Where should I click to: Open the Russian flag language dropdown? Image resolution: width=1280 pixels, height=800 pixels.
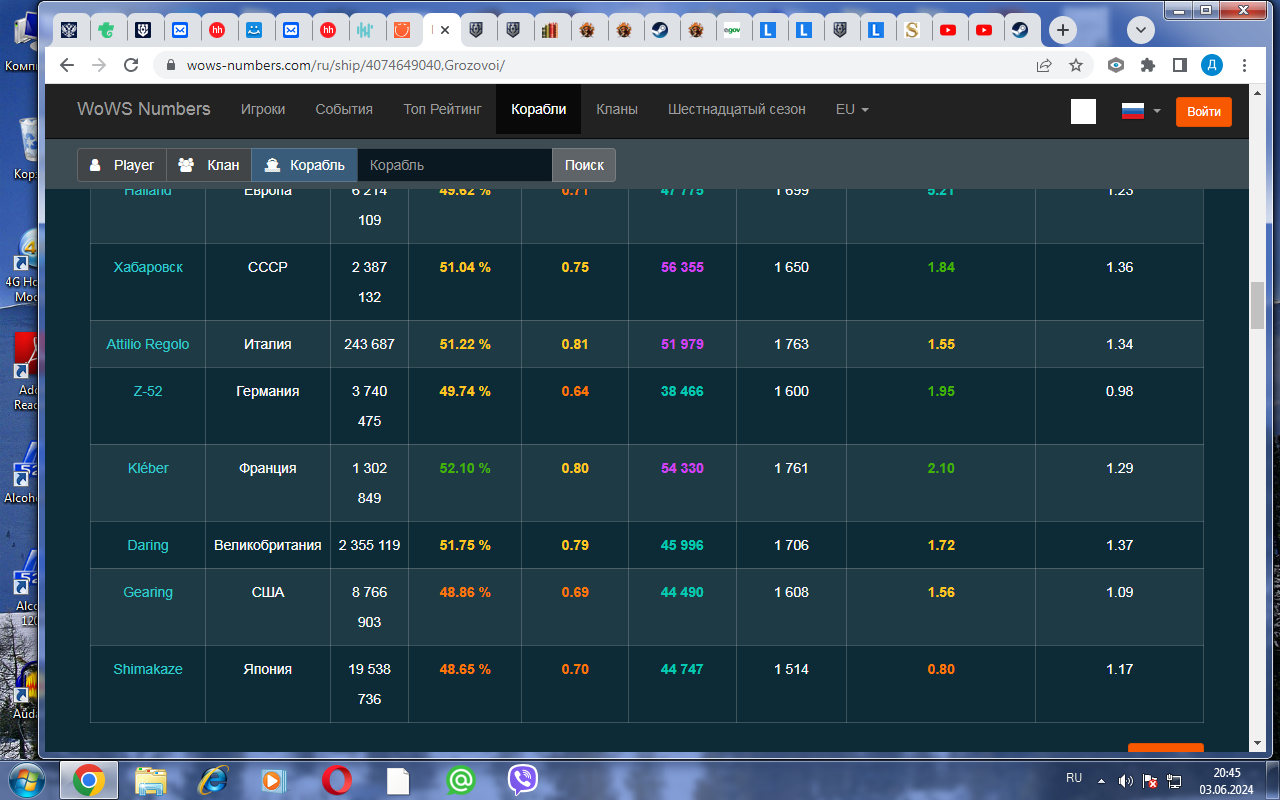(x=1140, y=111)
